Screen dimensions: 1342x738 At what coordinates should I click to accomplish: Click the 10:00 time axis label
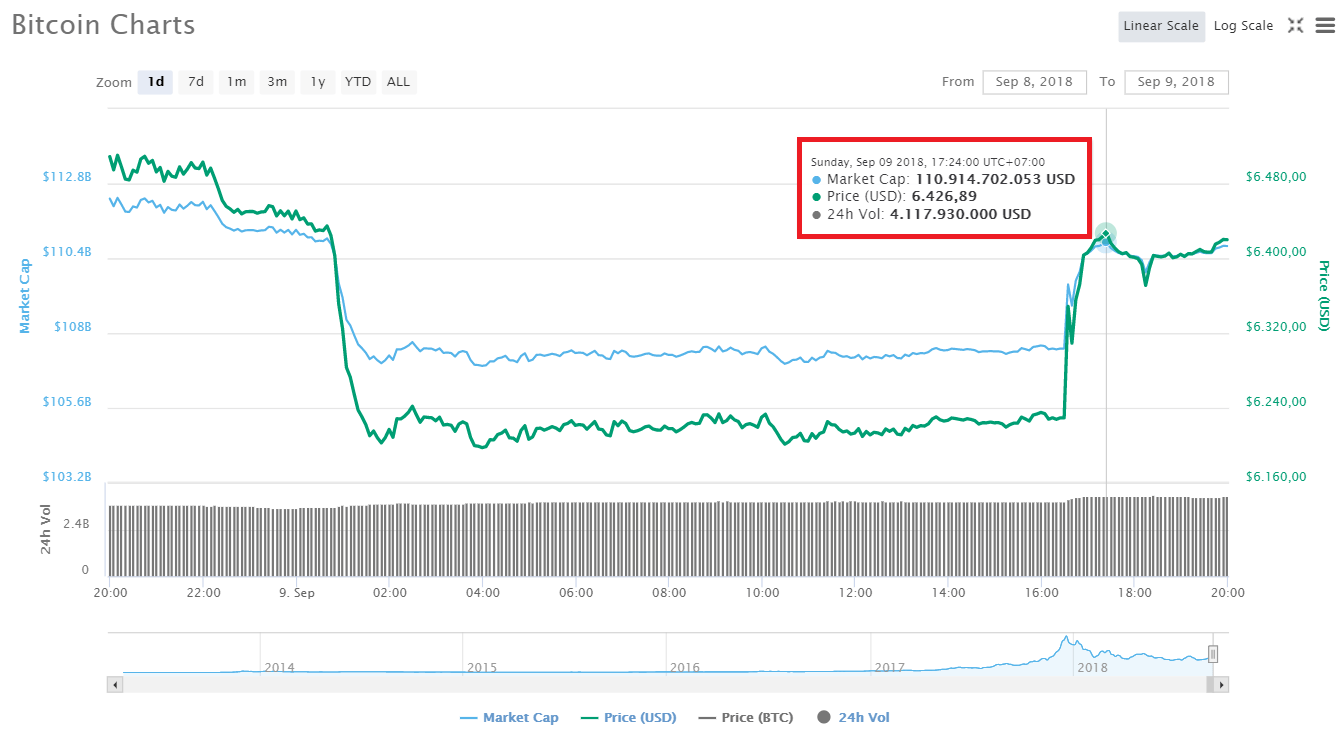[x=762, y=592]
